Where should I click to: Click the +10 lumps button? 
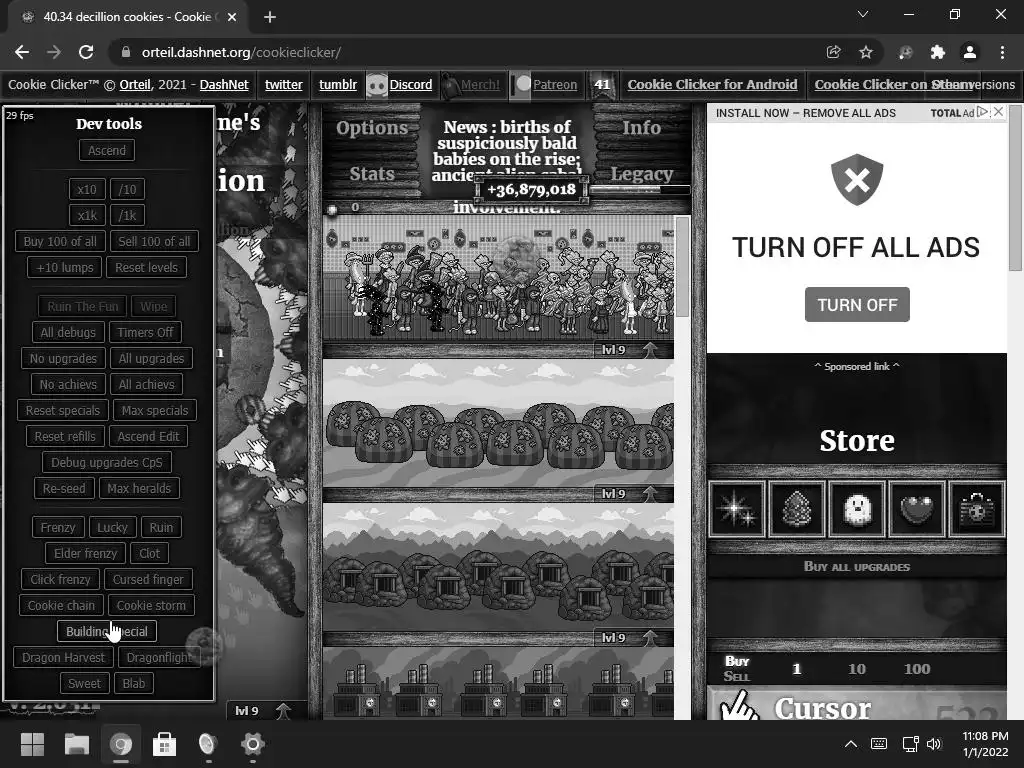[65, 268]
